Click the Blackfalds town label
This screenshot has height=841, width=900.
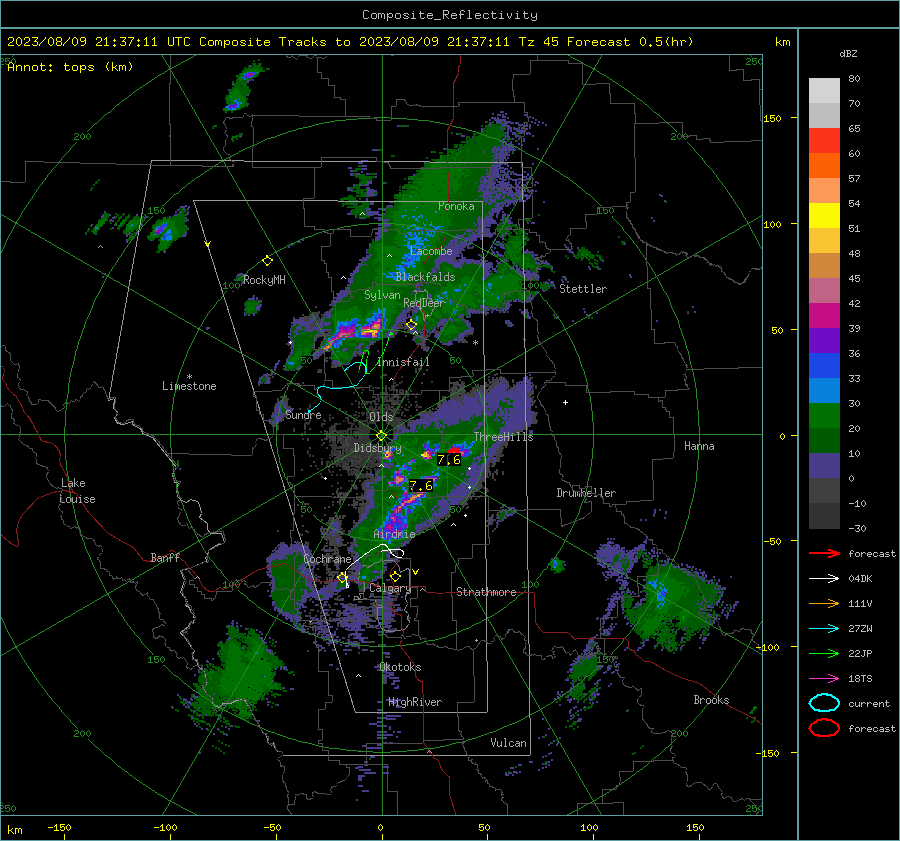(x=425, y=277)
